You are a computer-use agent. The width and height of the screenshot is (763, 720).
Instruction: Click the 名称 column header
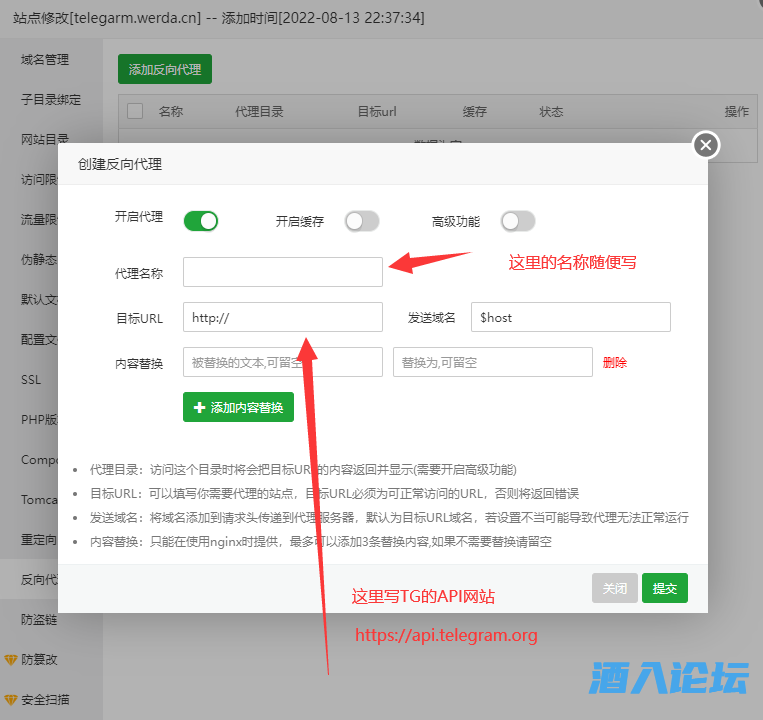pos(171,111)
